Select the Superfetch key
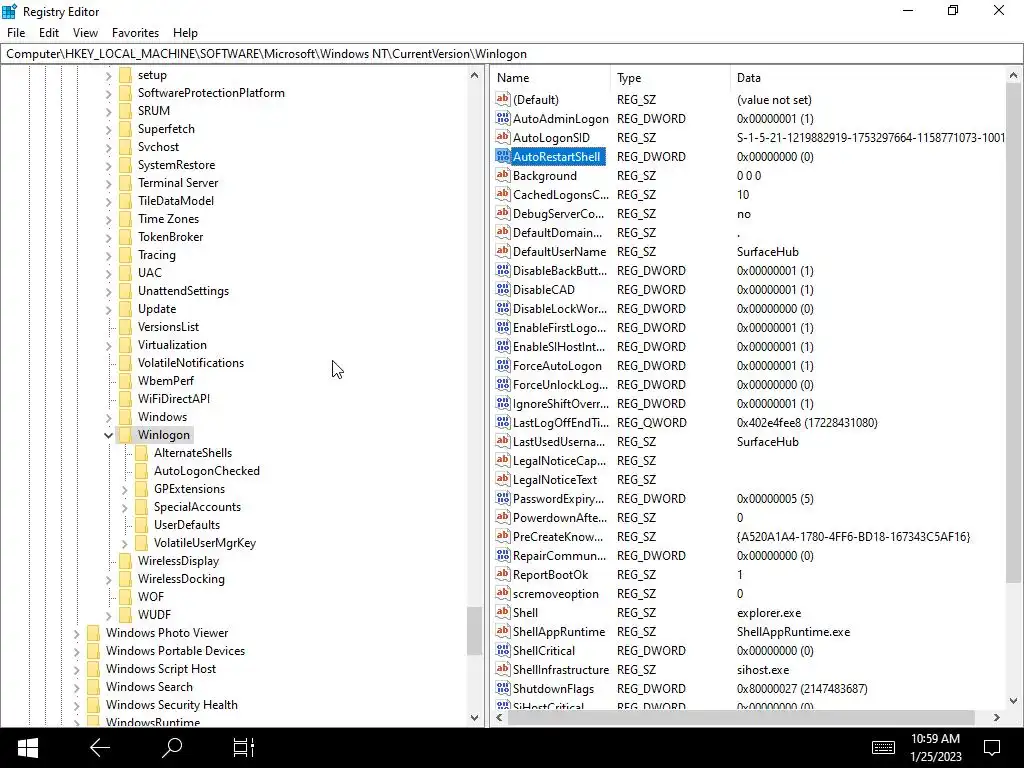 point(166,129)
